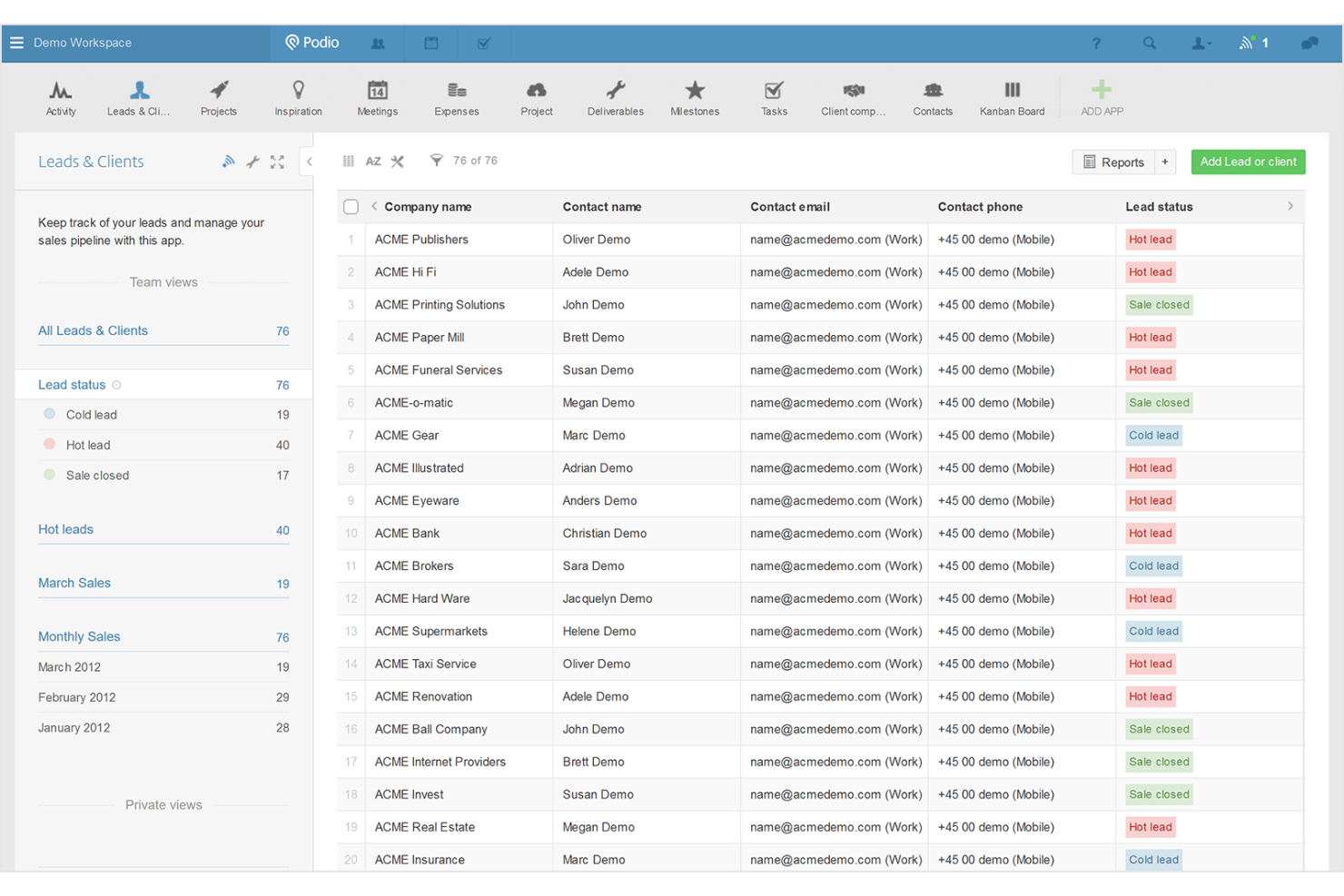Image resolution: width=1344 pixels, height=896 pixels.
Task: Open the ACME Bank row
Action: (820, 534)
